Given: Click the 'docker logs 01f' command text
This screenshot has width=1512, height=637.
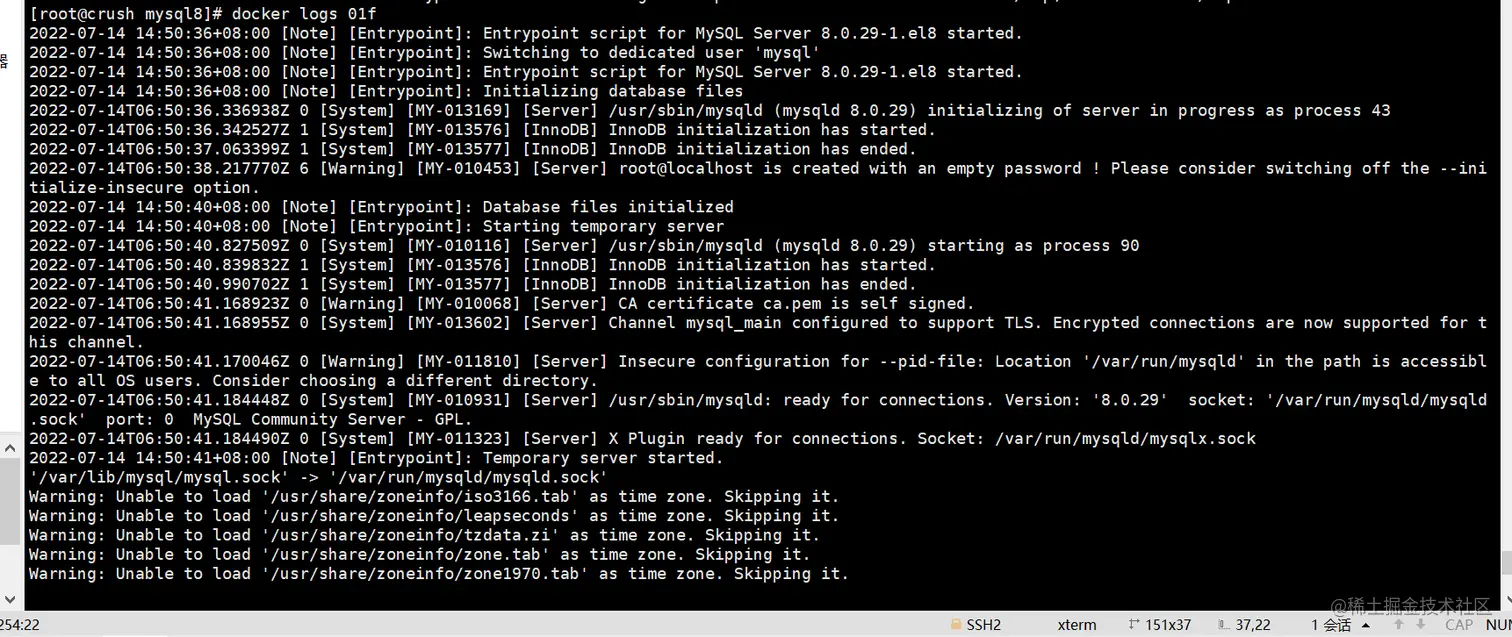Looking at the screenshot, I should click(x=304, y=14).
